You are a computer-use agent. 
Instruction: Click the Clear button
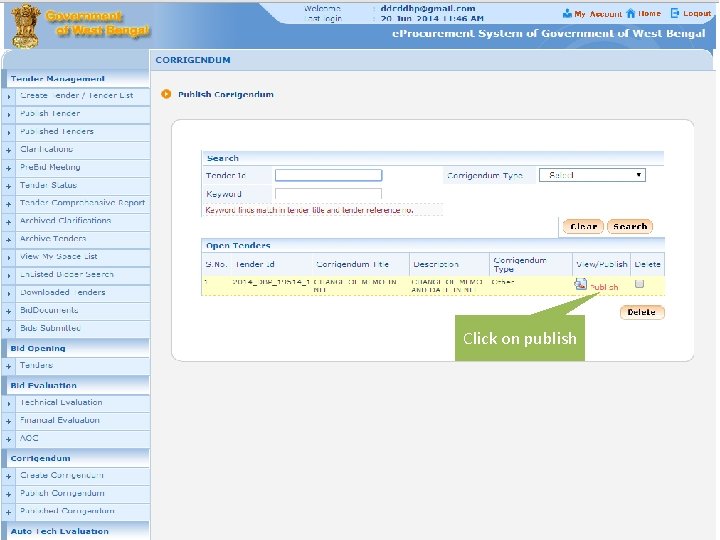pos(583,226)
